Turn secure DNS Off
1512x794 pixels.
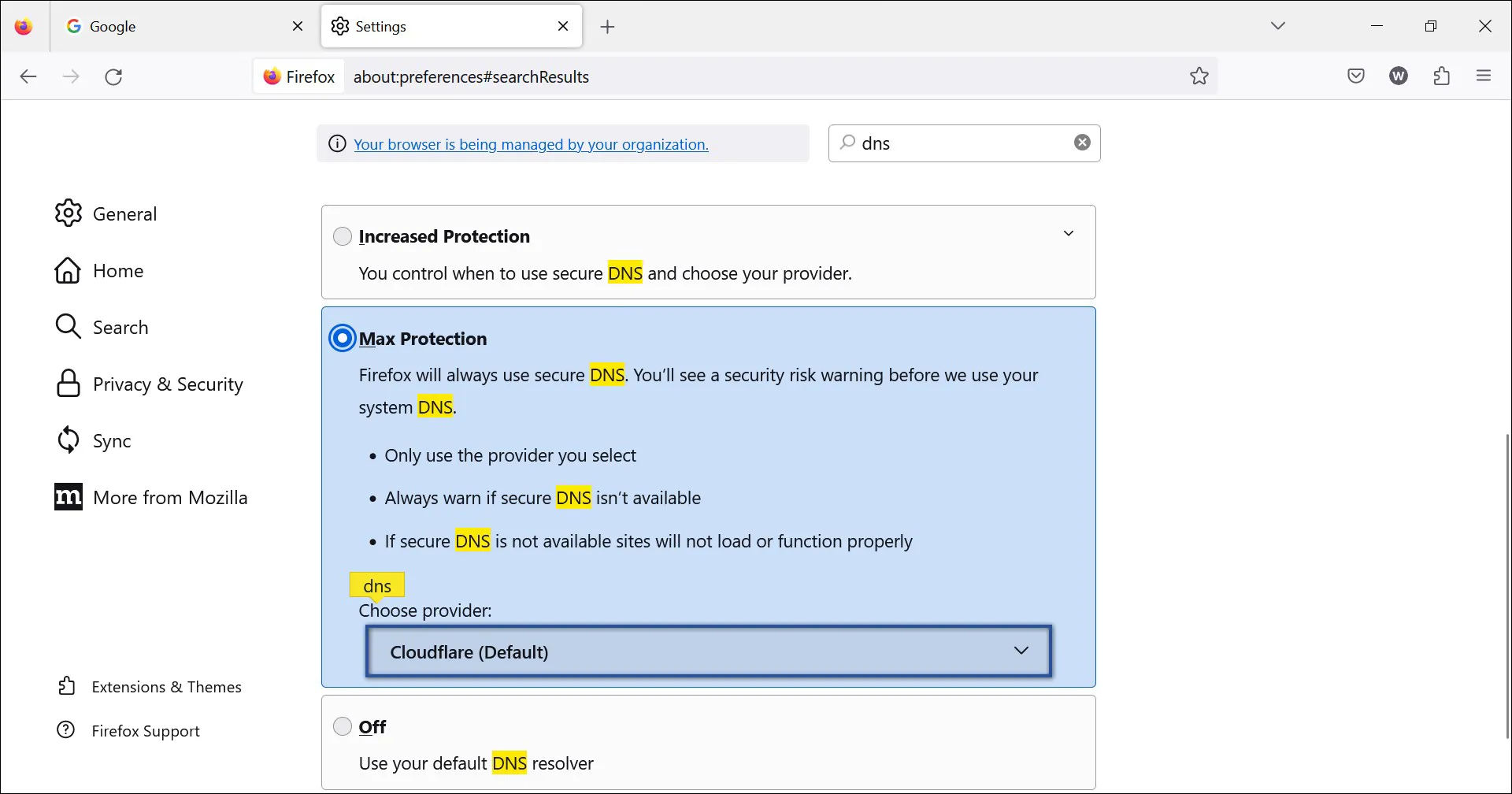pyautogui.click(x=342, y=725)
